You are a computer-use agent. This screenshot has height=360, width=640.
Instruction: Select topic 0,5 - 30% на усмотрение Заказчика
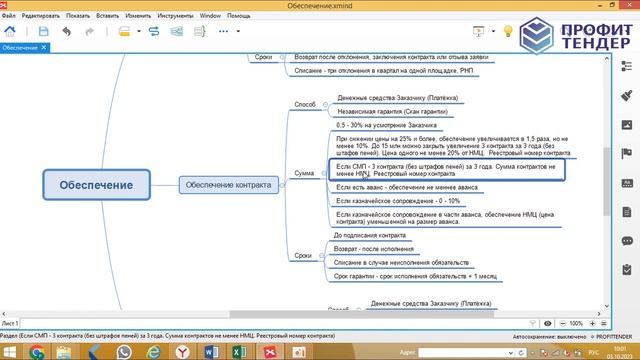click(x=386, y=125)
